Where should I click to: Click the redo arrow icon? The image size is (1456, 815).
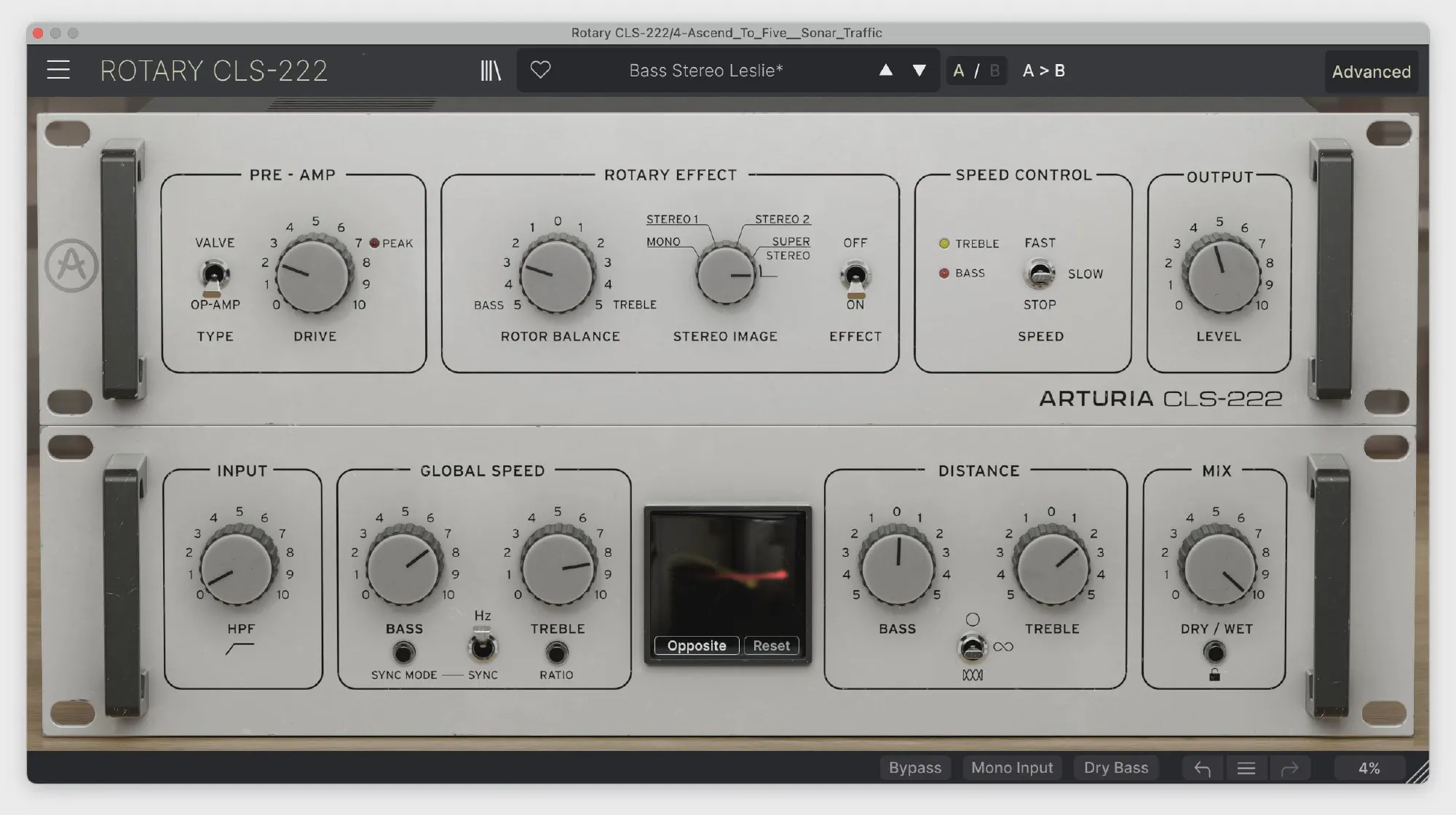point(1289,768)
